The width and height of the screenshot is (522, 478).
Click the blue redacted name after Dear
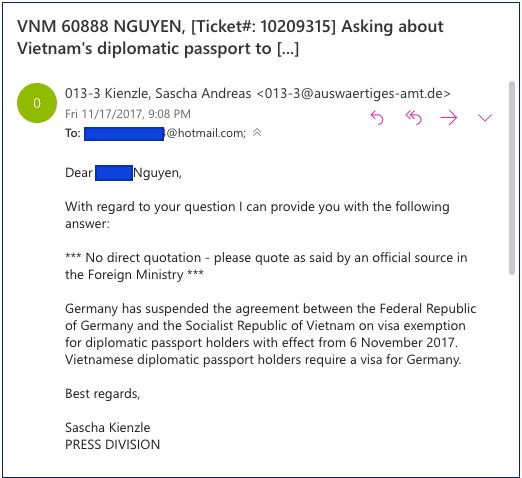tap(114, 173)
